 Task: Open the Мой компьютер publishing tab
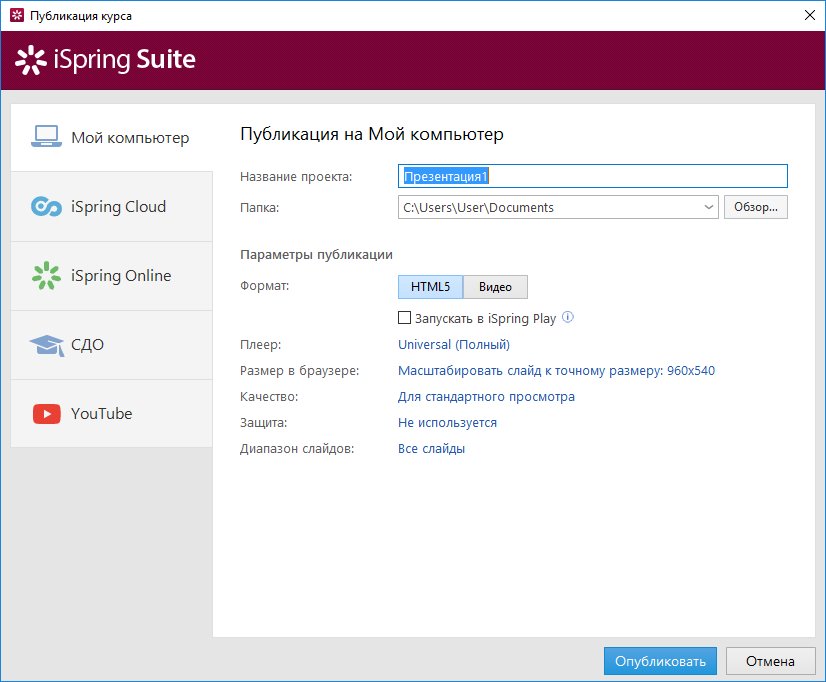pyautogui.click(x=112, y=137)
